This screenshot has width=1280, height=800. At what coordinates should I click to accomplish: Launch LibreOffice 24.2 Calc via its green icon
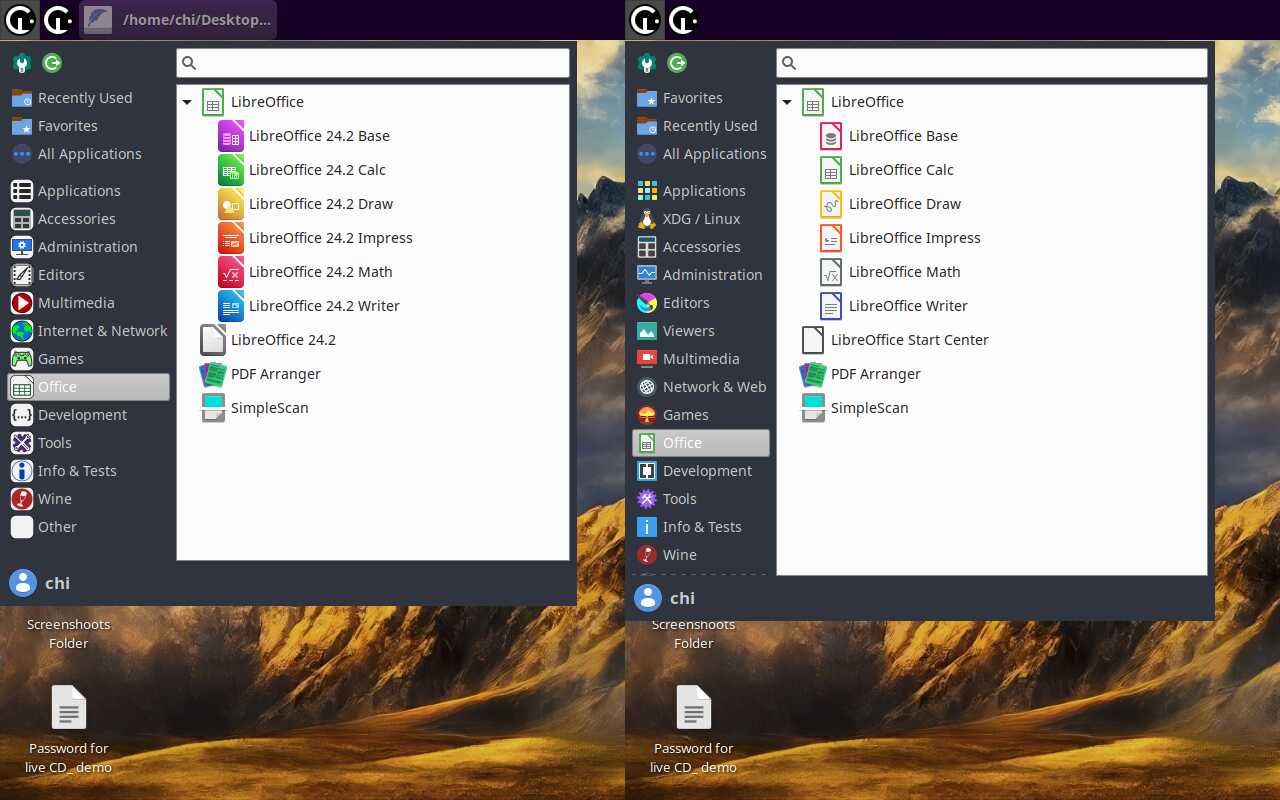pyautogui.click(x=231, y=170)
